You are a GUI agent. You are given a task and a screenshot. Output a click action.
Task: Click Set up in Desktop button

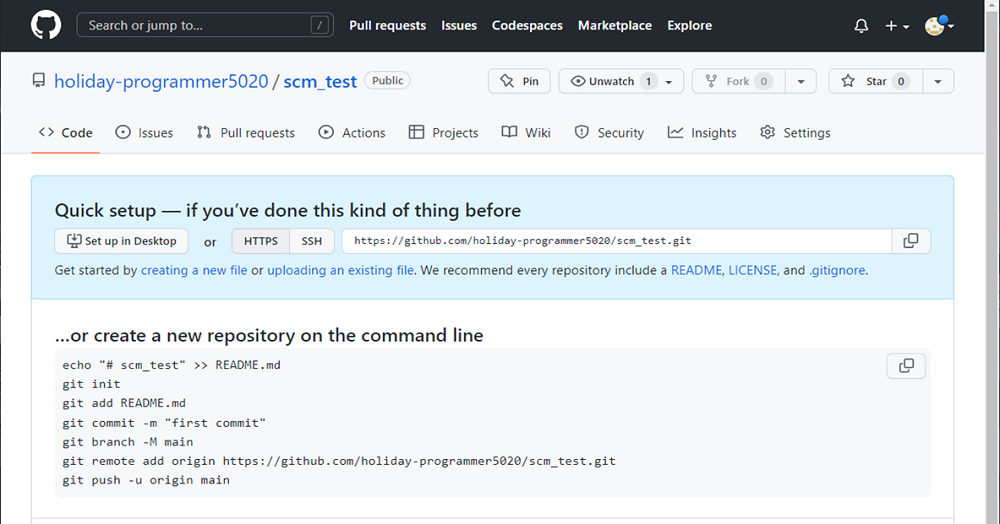121,241
